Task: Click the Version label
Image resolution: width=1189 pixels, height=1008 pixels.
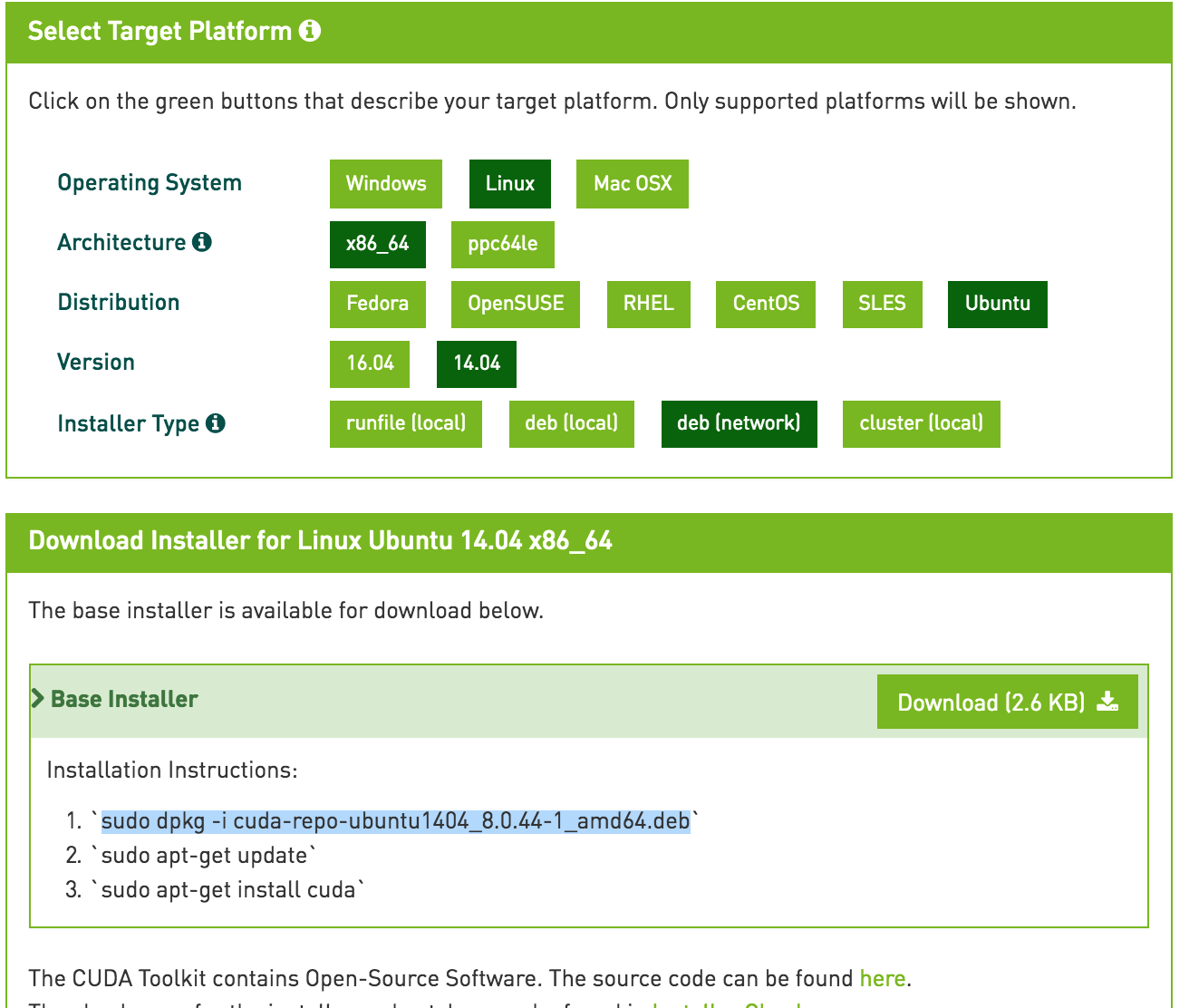Action: [96, 362]
